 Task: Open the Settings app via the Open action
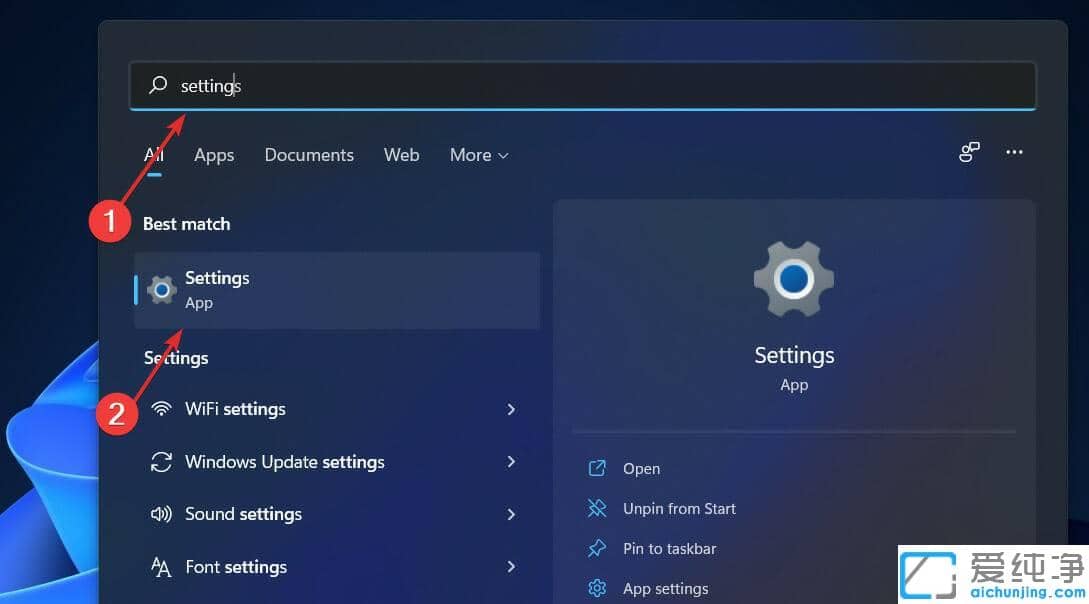tap(641, 468)
